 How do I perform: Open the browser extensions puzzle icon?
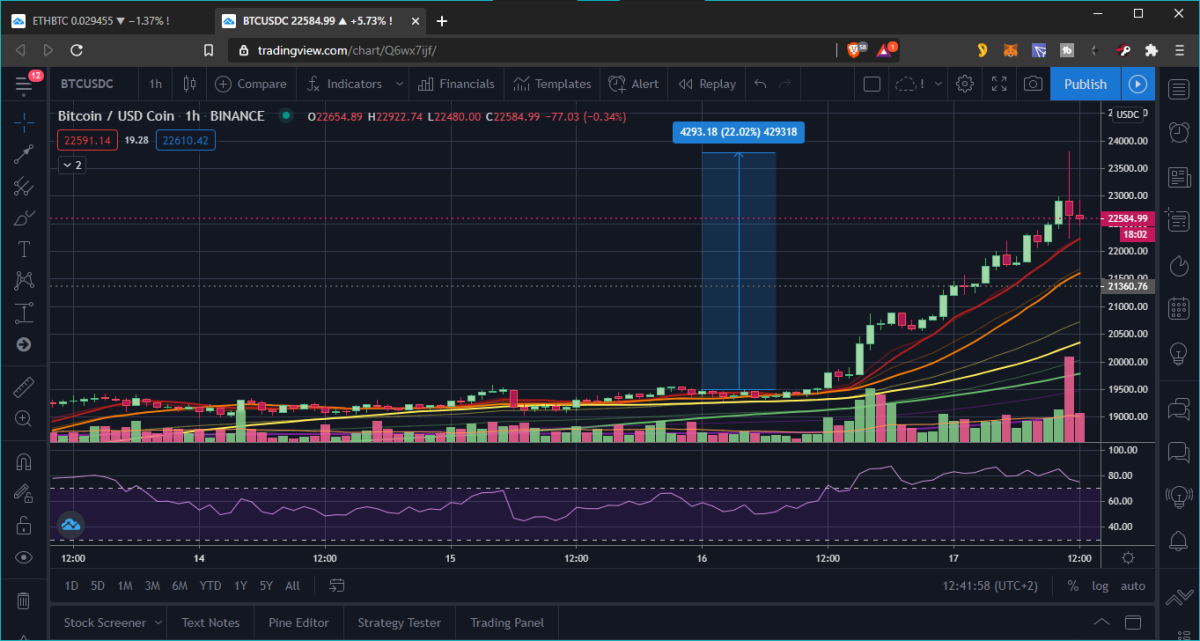point(1151,49)
